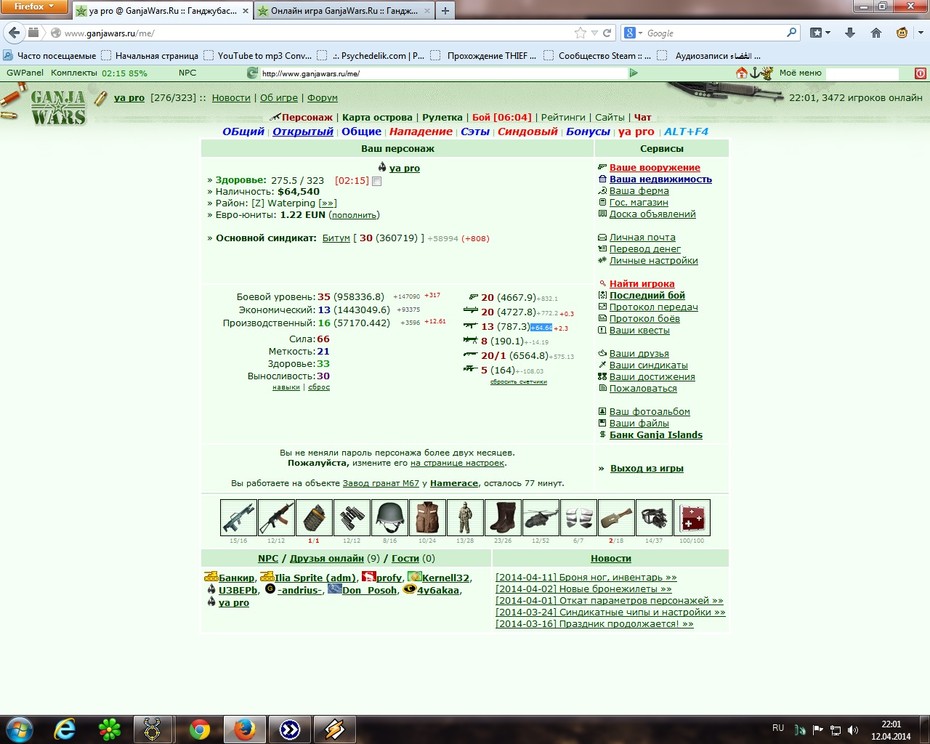Open news item Броня ног, инвентарь
The height and width of the screenshot is (744, 930).
[x=586, y=577]
